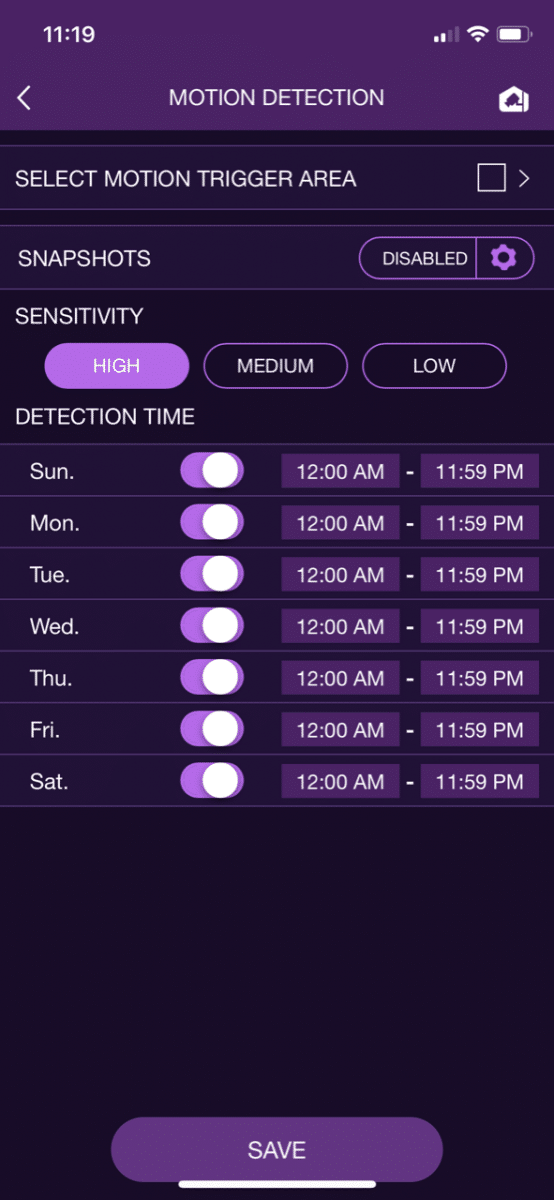The width and height of the screenshot is (554, 1200).
Task: Tap the cellular signal bars icon
Action: click(445, 35)
